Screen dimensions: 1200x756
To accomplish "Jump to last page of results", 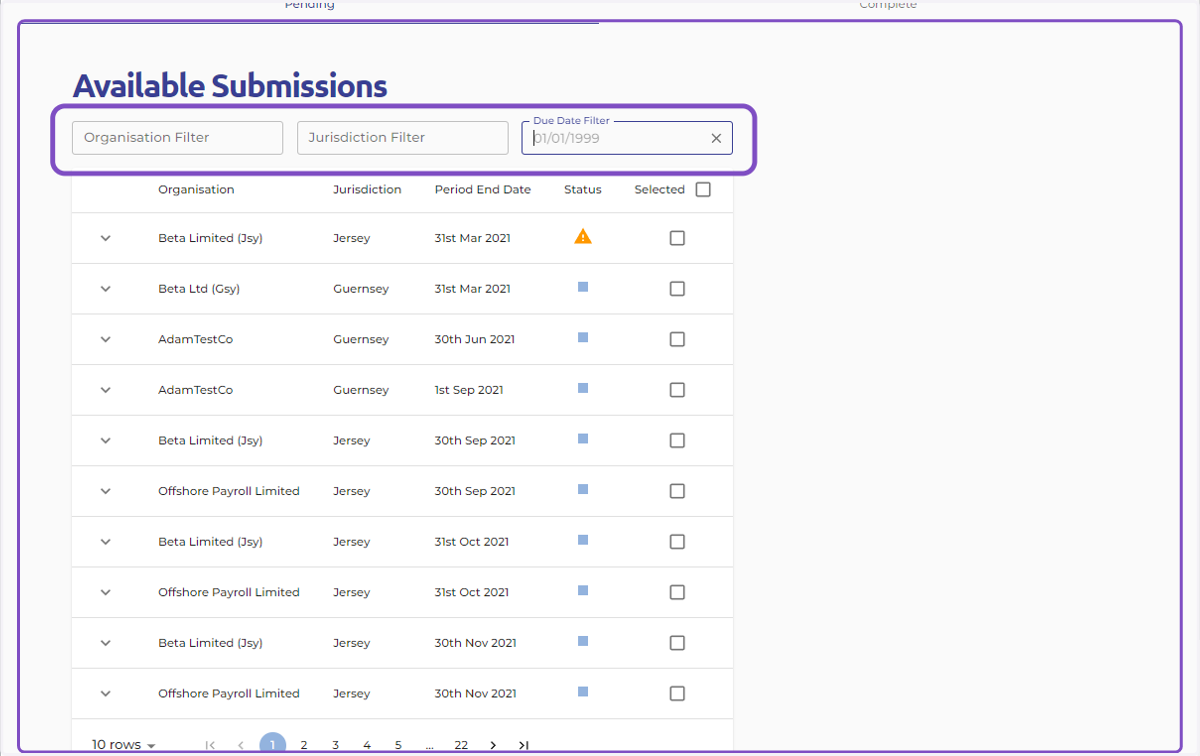I will pyautogui.click(x=523, y=745).
